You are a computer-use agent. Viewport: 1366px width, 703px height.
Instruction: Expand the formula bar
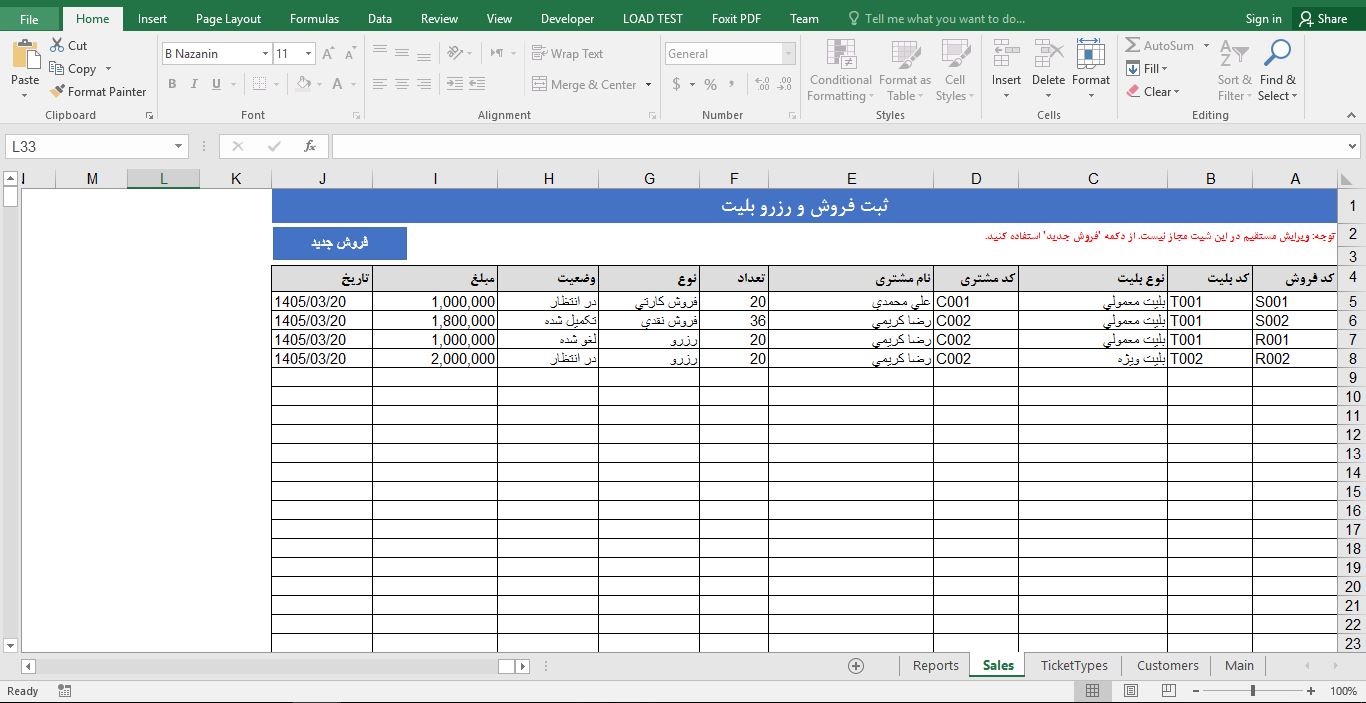click(1353, 146)
